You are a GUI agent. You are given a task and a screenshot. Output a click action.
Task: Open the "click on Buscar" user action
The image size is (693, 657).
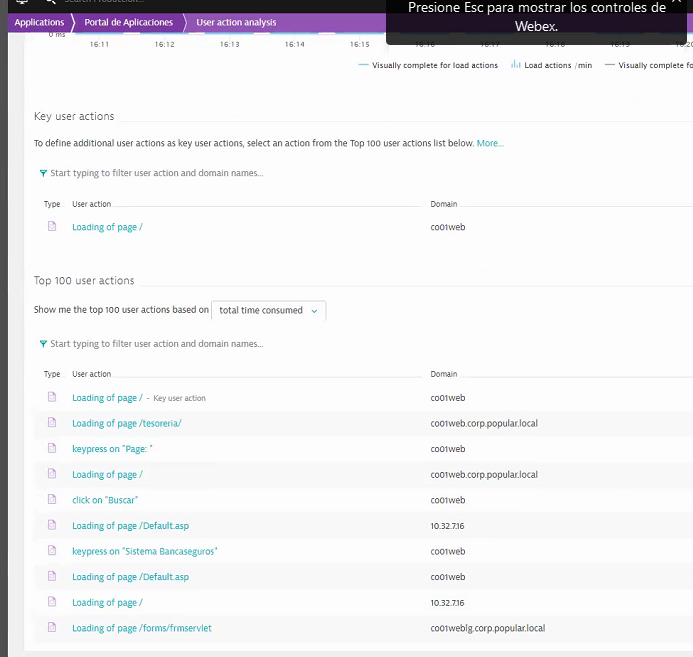click(x=105, y=500)
